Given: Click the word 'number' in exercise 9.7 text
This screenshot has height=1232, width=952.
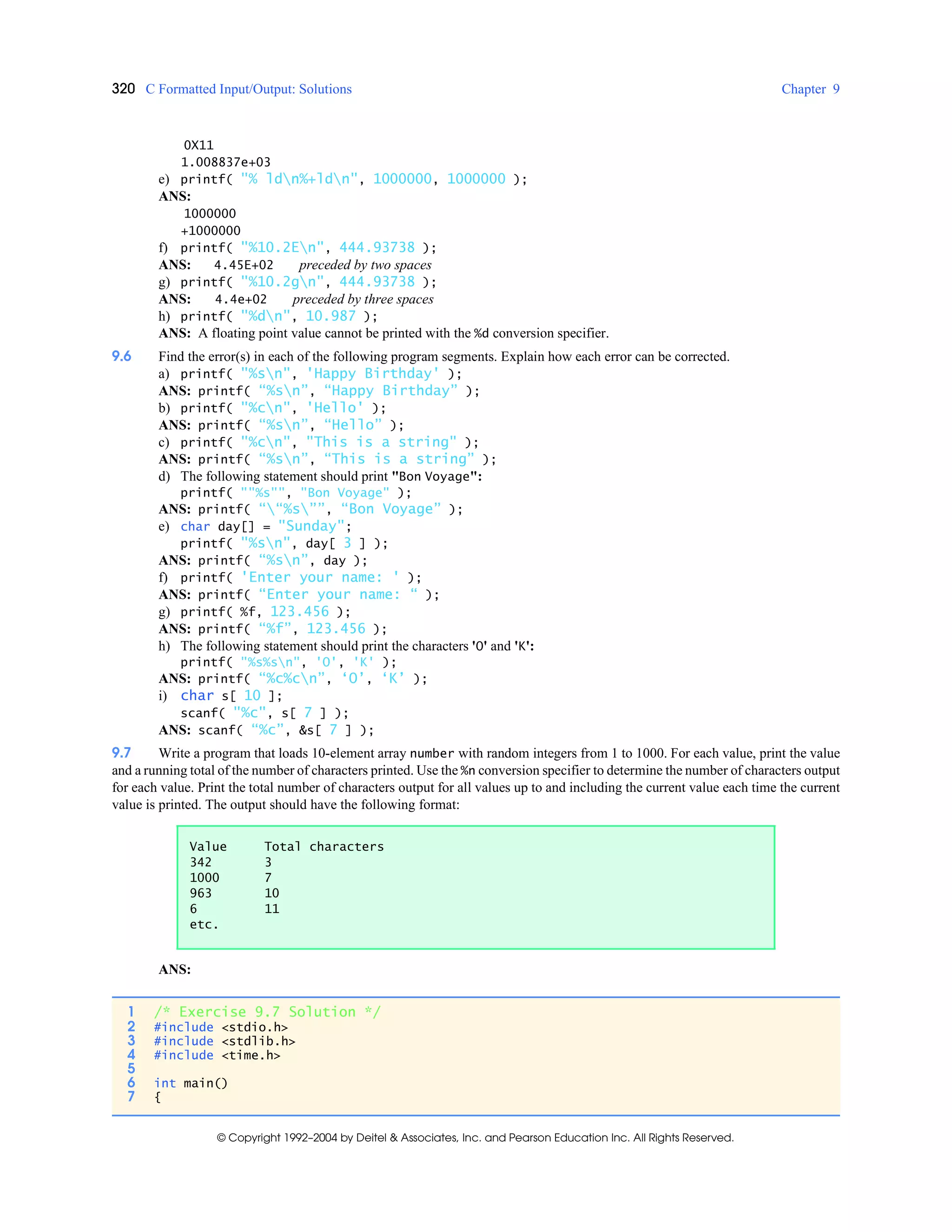Looking at the screenshot, I should click(432, 754).
